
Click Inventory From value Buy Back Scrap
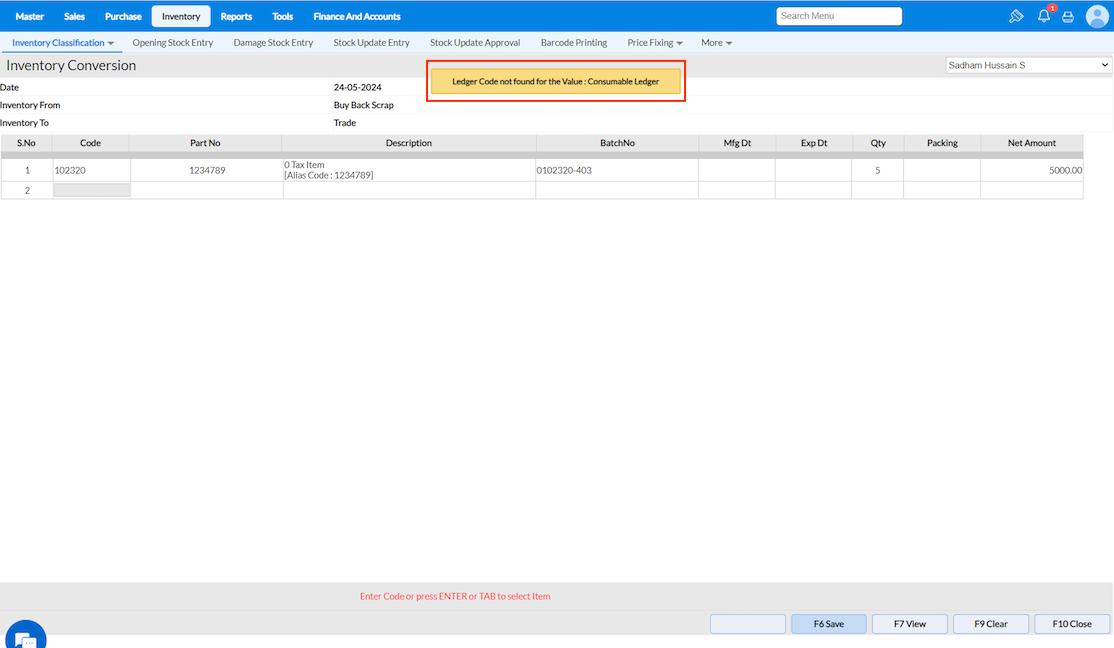[364, 105]
